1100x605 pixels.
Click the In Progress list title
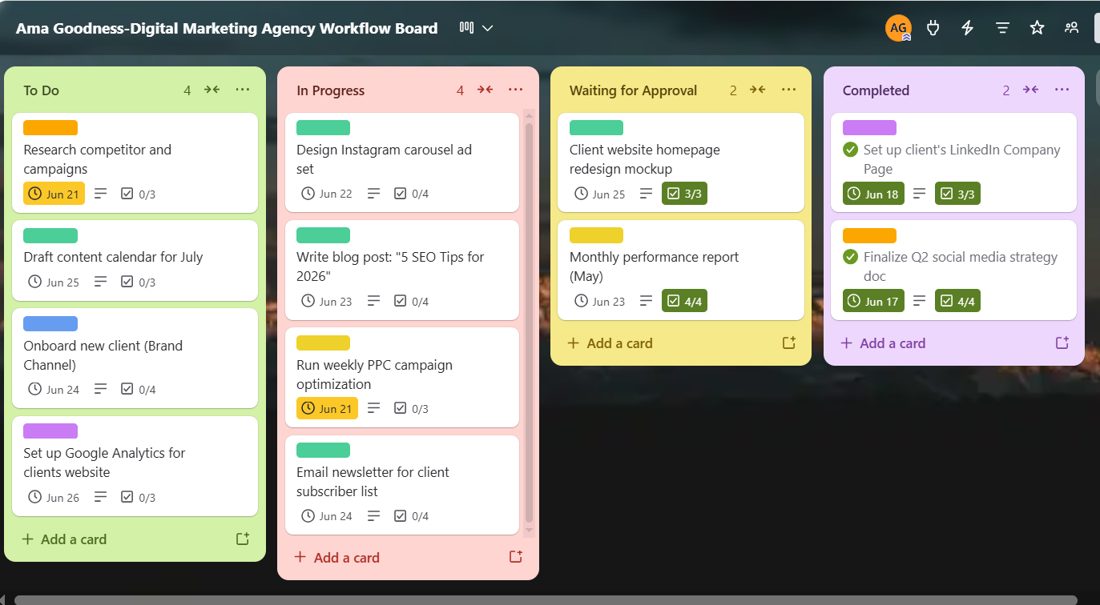coord(330,91)
